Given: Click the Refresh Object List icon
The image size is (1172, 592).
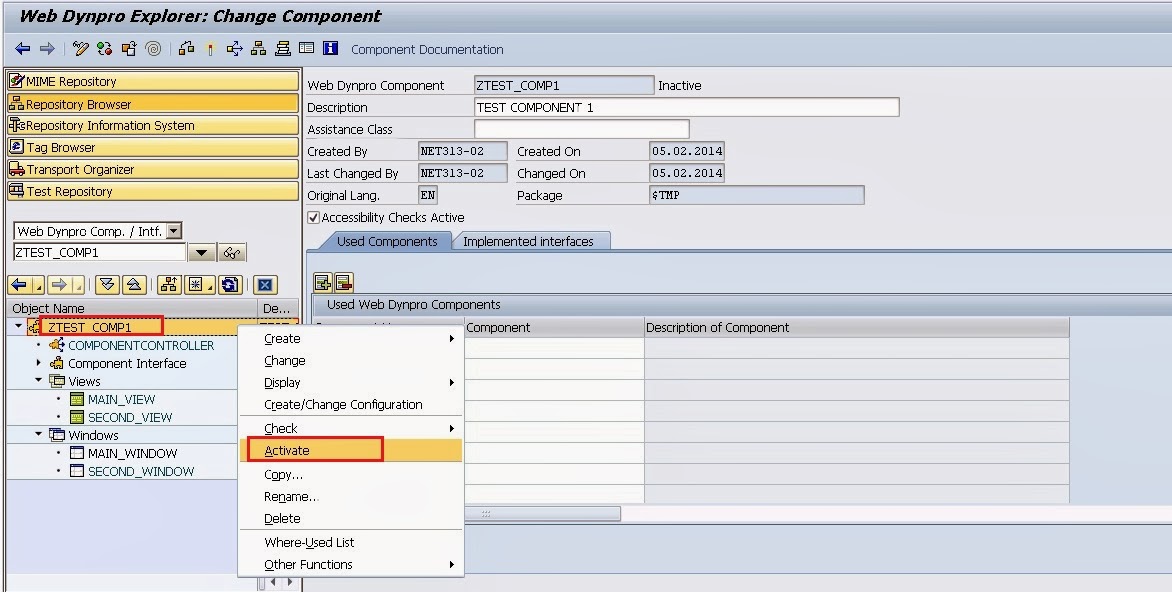Looking at the screenshot, I should [x=231, y=285].
